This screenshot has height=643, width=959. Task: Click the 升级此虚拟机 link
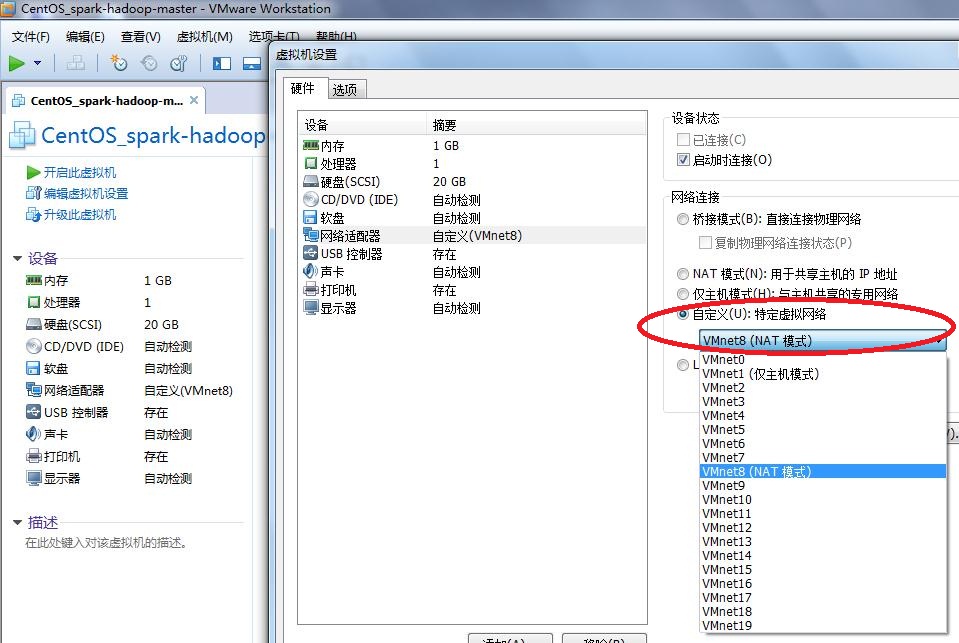click(80, 214)
